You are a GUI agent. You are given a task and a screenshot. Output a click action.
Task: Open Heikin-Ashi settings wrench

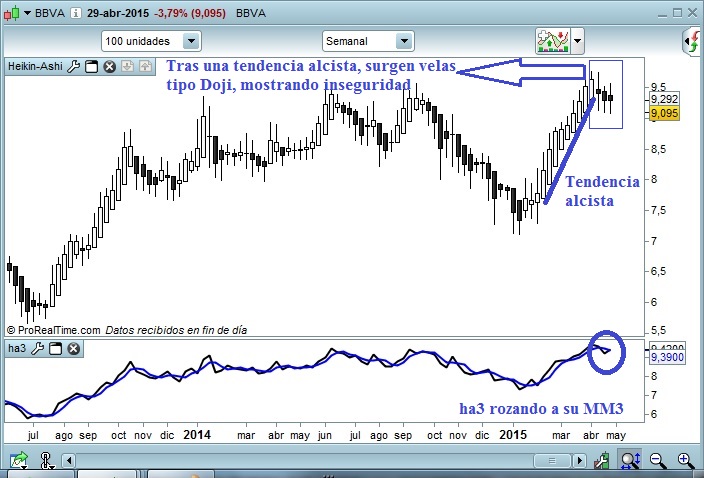(x=74, y=66)
